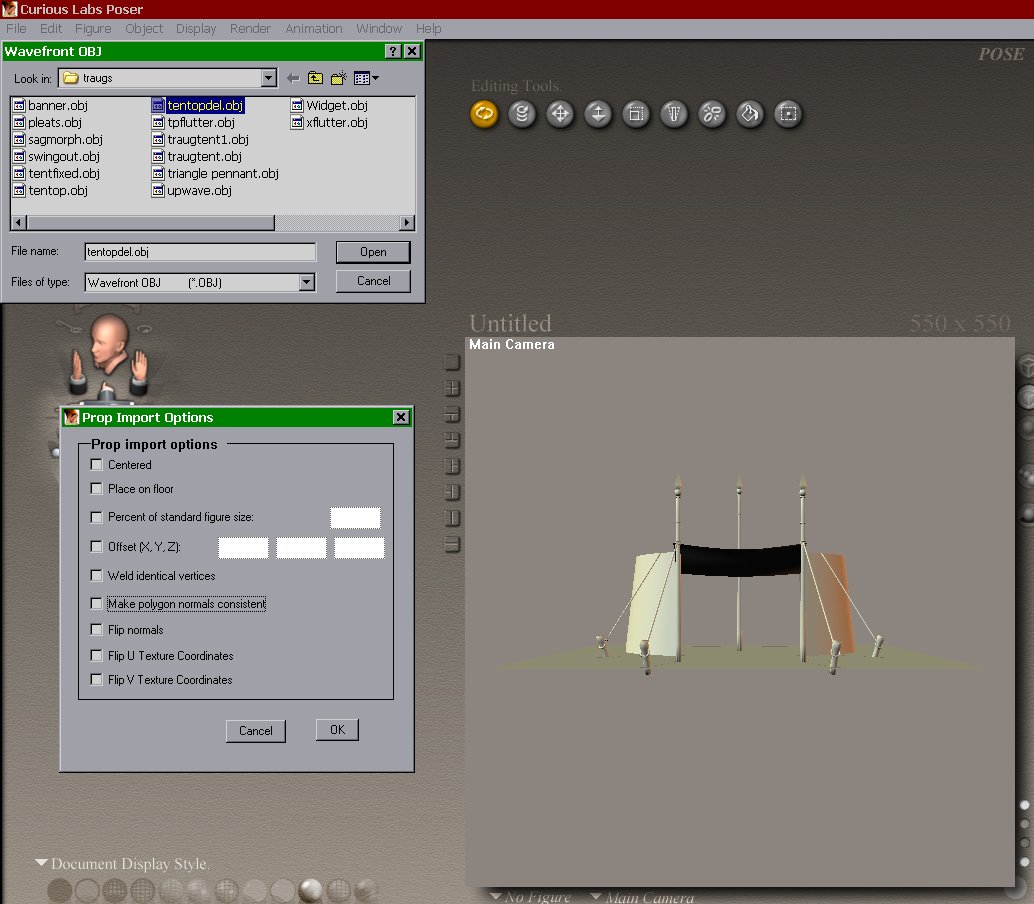Enable Weld identical vertices
Viewport: 1034px width, 904px height.
(96, 575)
